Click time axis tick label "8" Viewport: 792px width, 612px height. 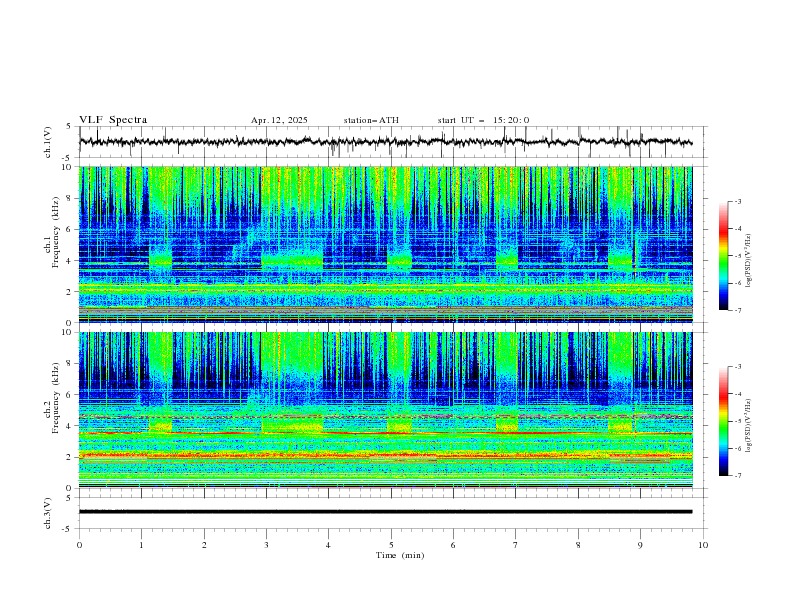(578, 545)
